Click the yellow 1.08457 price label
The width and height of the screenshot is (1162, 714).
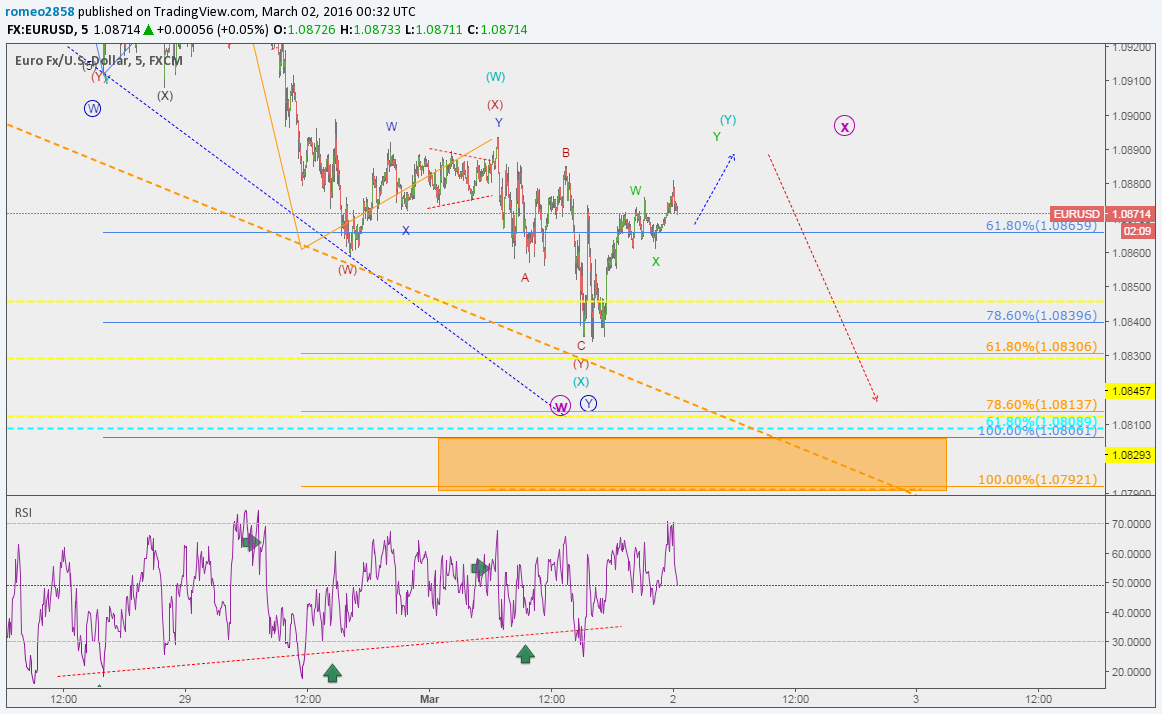coord(1129,391)
